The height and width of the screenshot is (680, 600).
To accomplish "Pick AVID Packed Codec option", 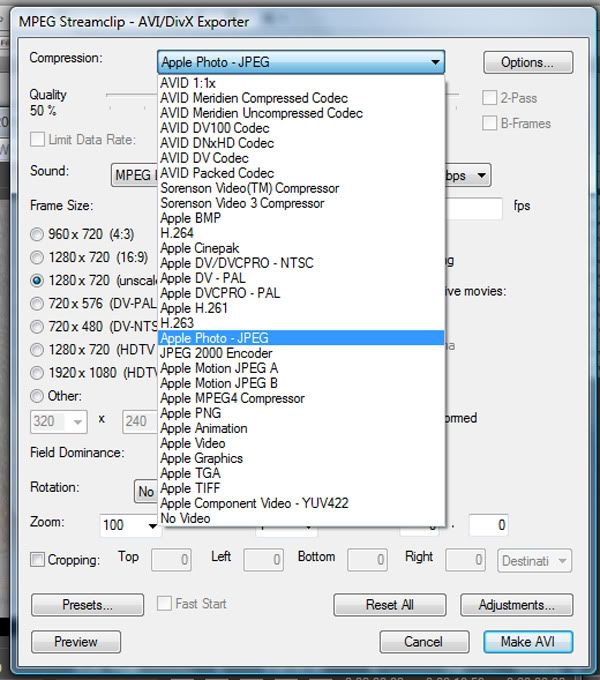I will coord(301,173).
